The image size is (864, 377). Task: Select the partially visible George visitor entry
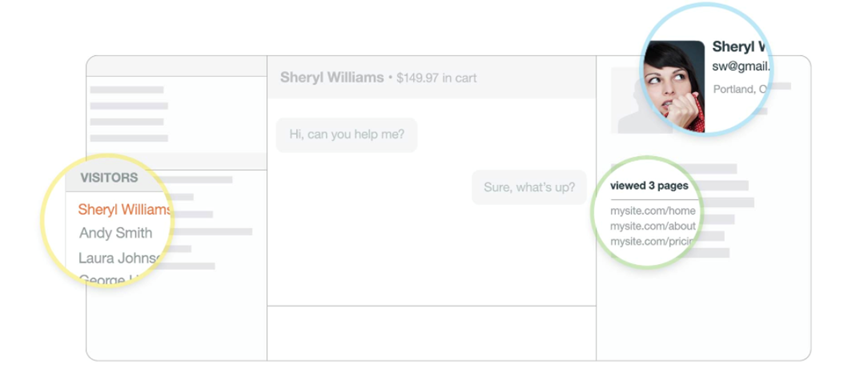[110, 279]
